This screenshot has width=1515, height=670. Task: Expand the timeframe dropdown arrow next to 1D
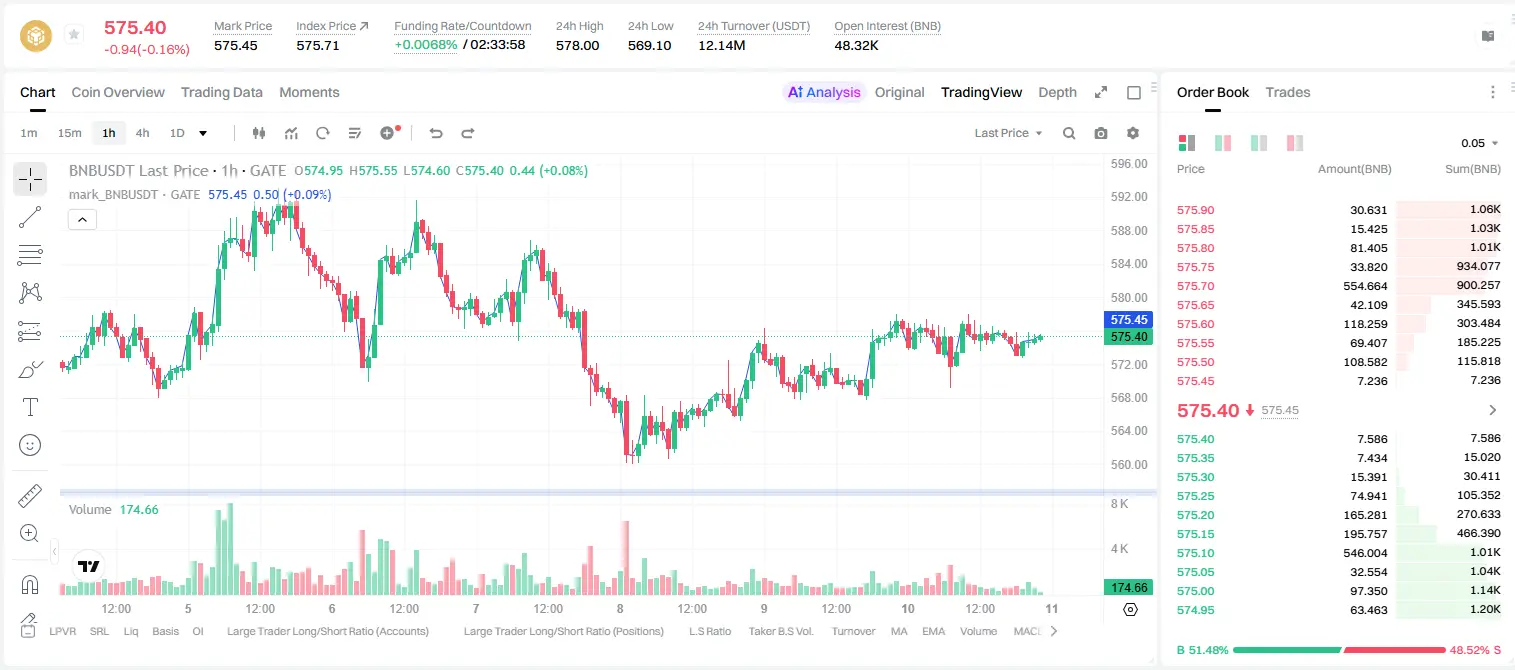point(203,133)
